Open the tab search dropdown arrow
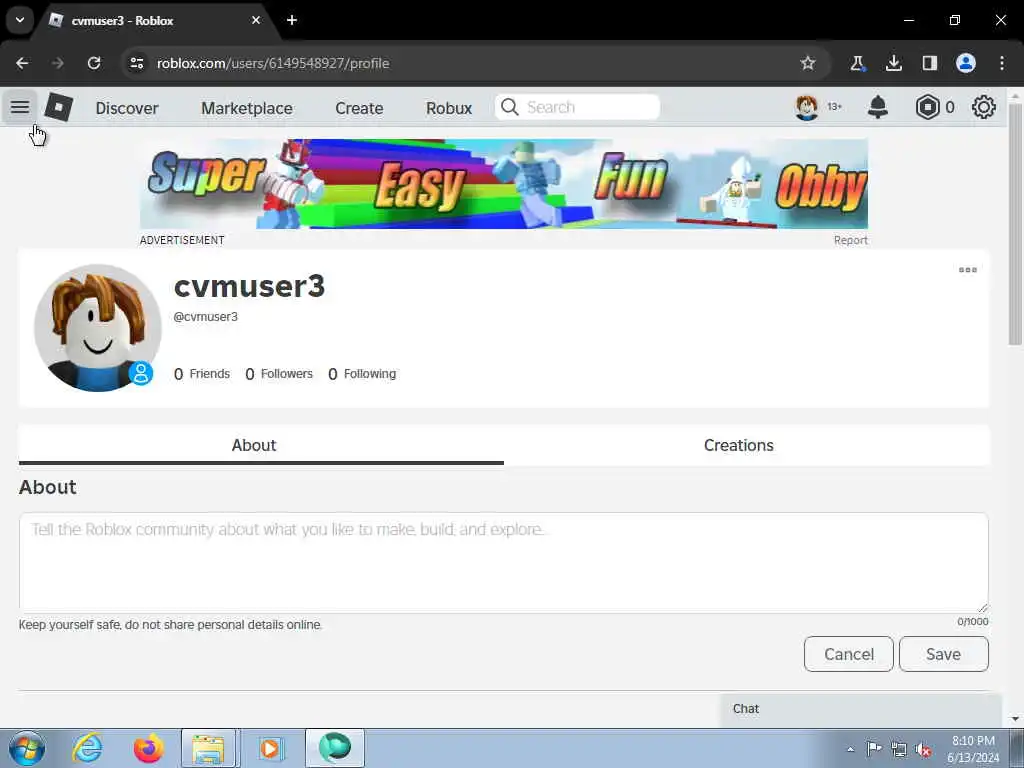The width and height of the screenshot is (1024, 768). 20,20
